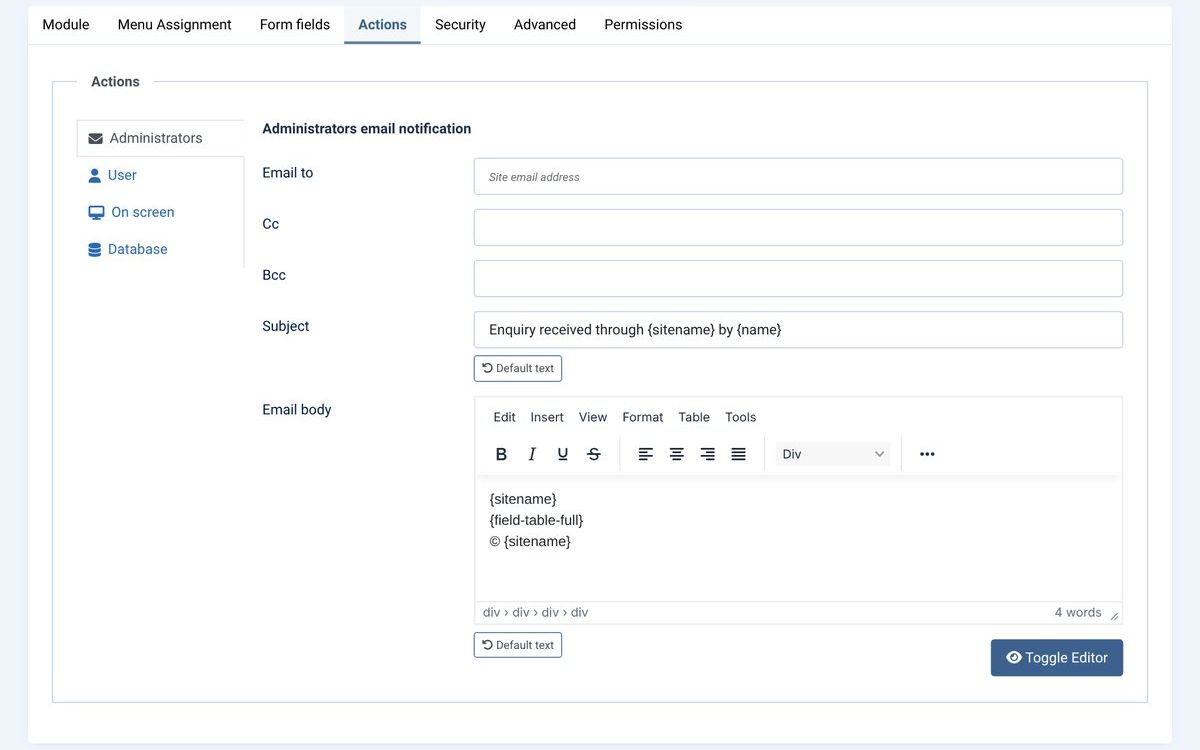Align text left in the editor
Screen dimensions: 1200x750
pos(646,454)
